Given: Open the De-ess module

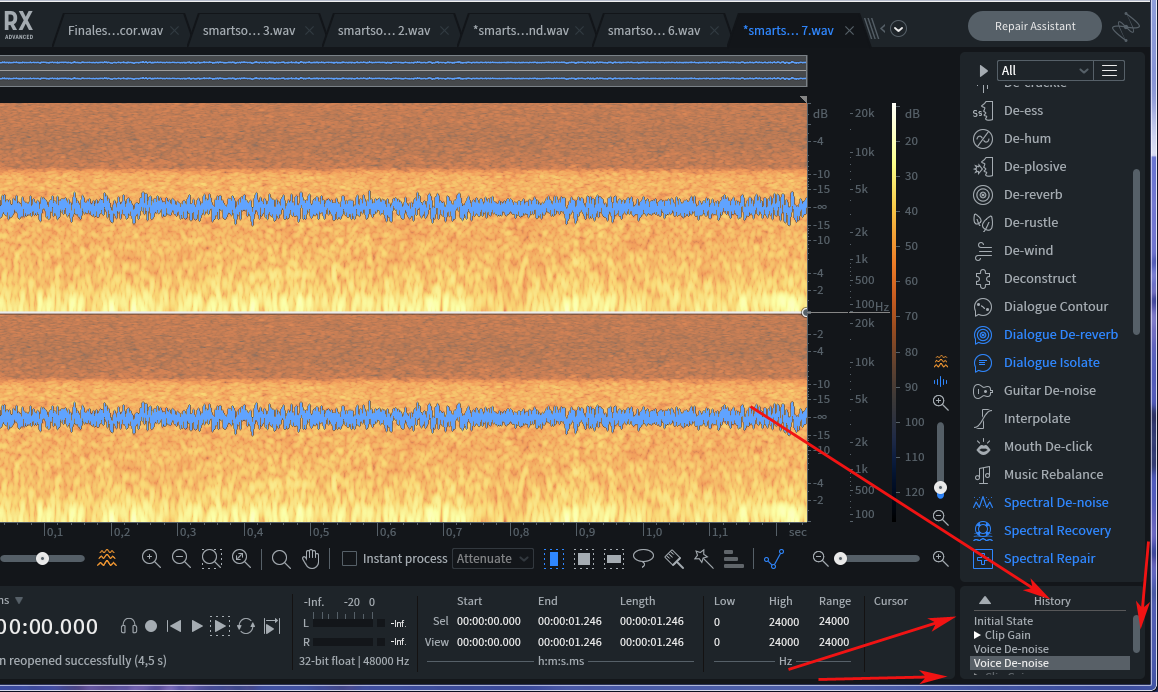Looking at the screenshot, I should pos(1022,111).
